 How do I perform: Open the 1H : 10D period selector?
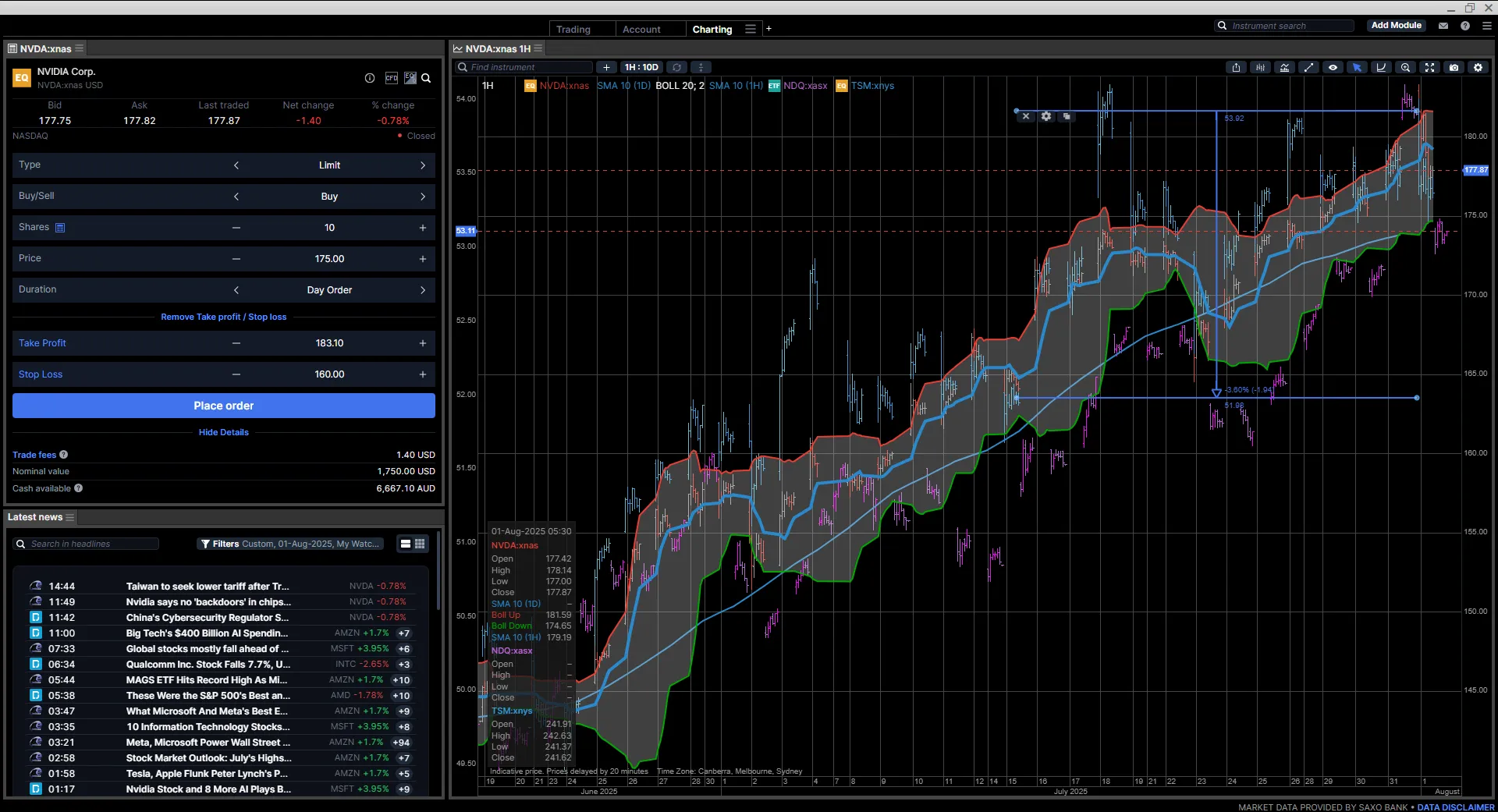point(641,68)
